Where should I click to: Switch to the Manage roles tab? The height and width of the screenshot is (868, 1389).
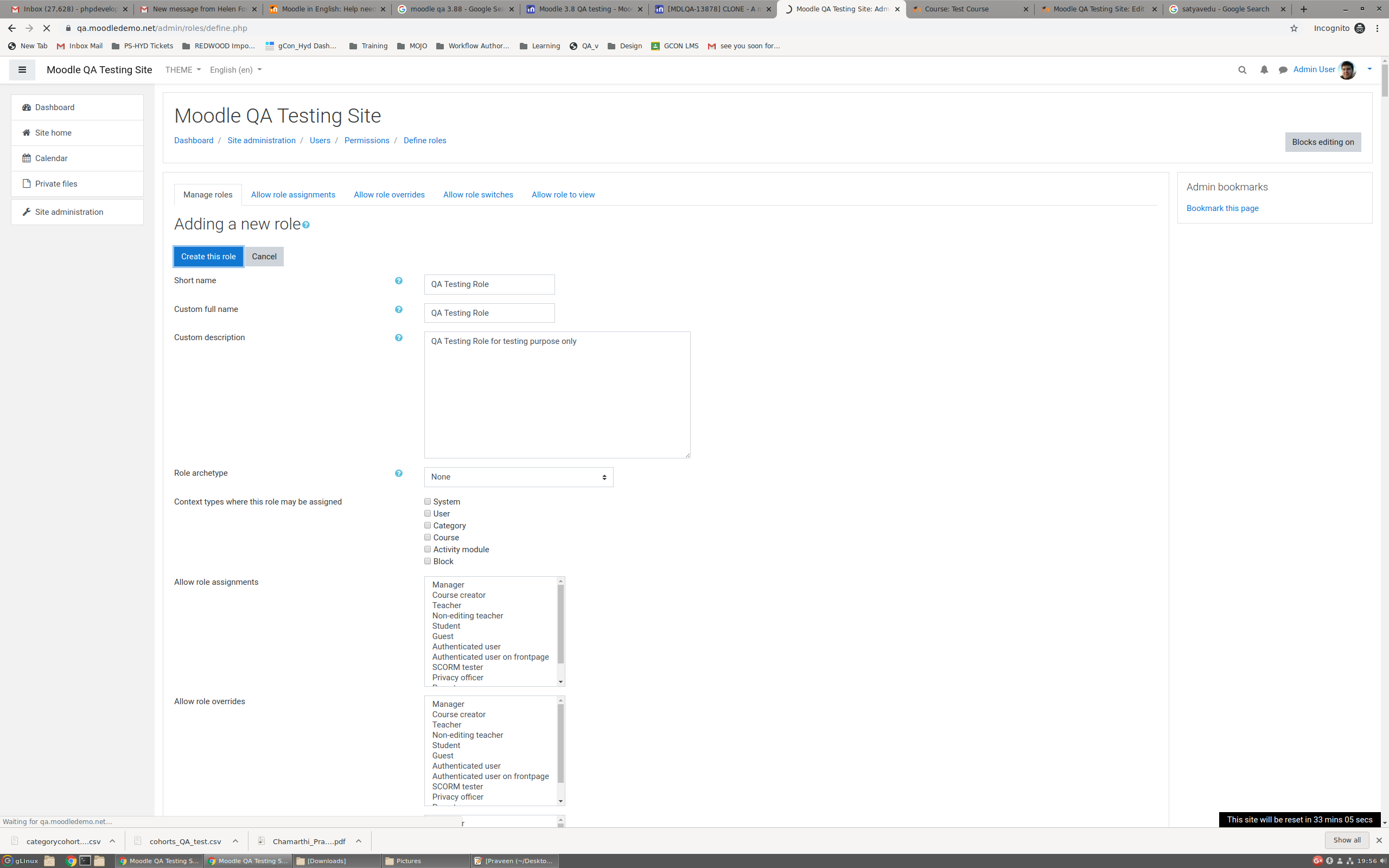pos(208,195)
